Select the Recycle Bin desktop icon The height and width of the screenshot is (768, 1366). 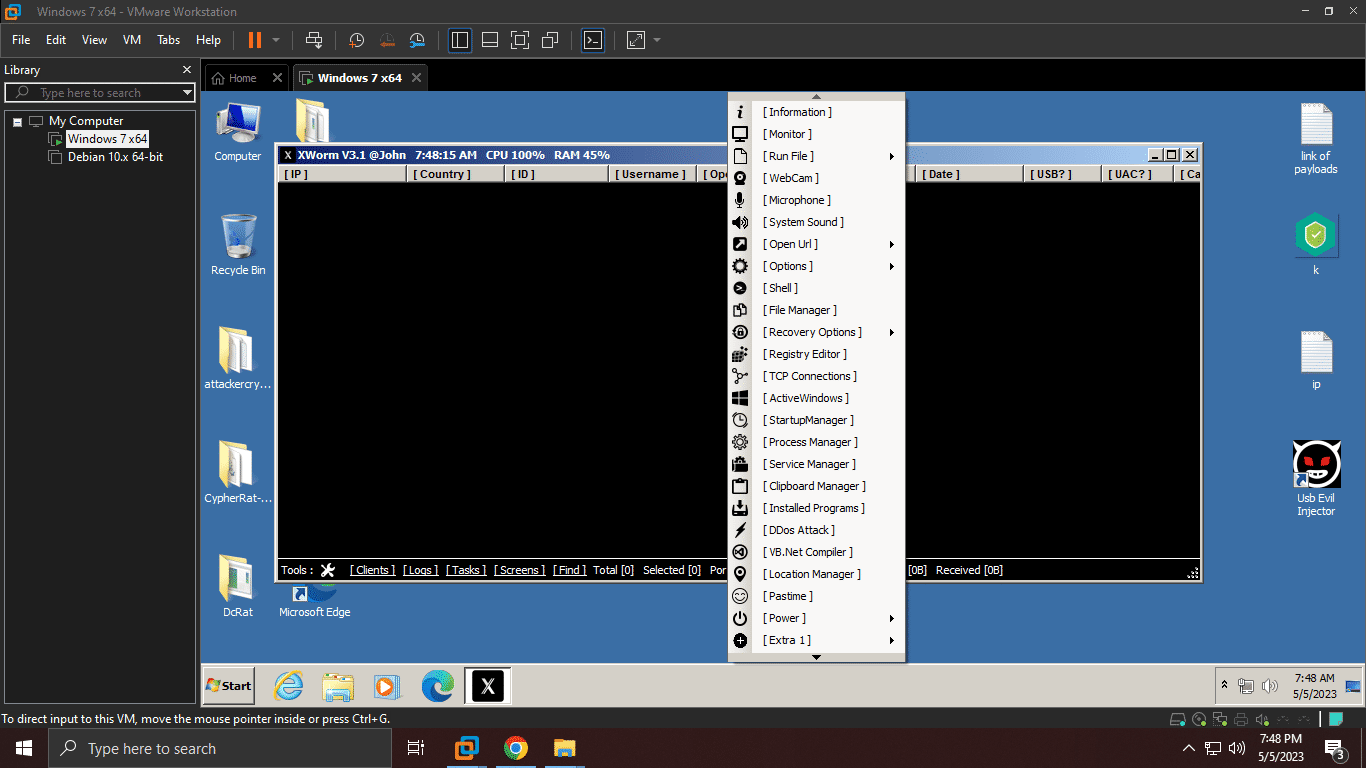(x=237, y=244)
